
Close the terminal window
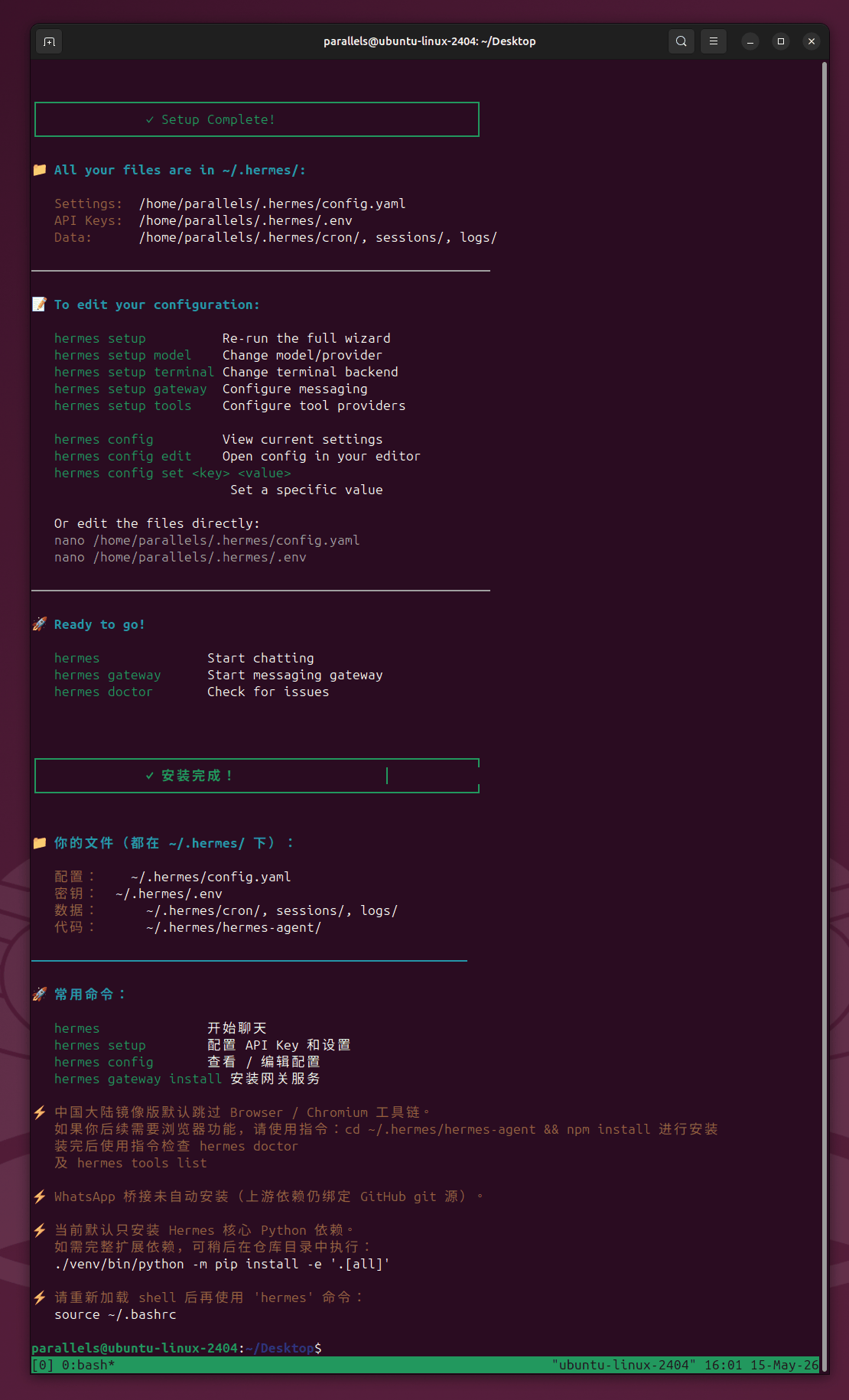(x=812, y=41)
